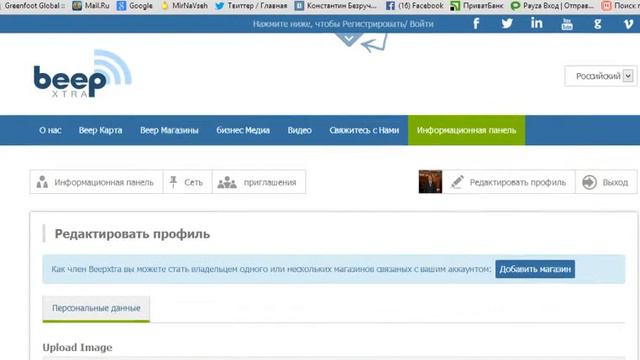Open the Google bookmark

(x=135, y=6)
